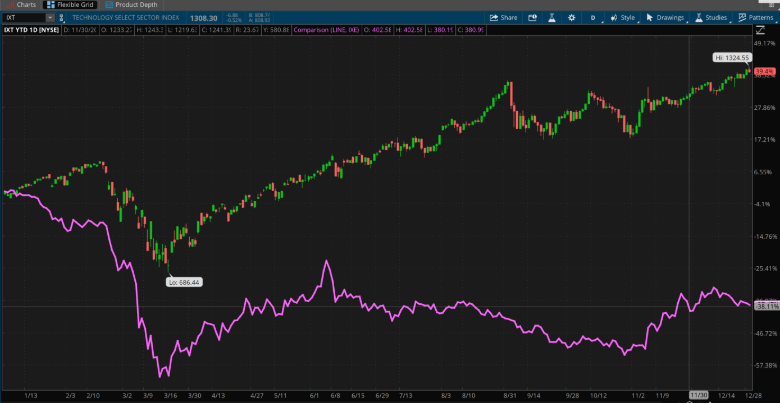Viewport: 780px width, 403px height.
Task: Open the Studies menu
Action: 711,17
